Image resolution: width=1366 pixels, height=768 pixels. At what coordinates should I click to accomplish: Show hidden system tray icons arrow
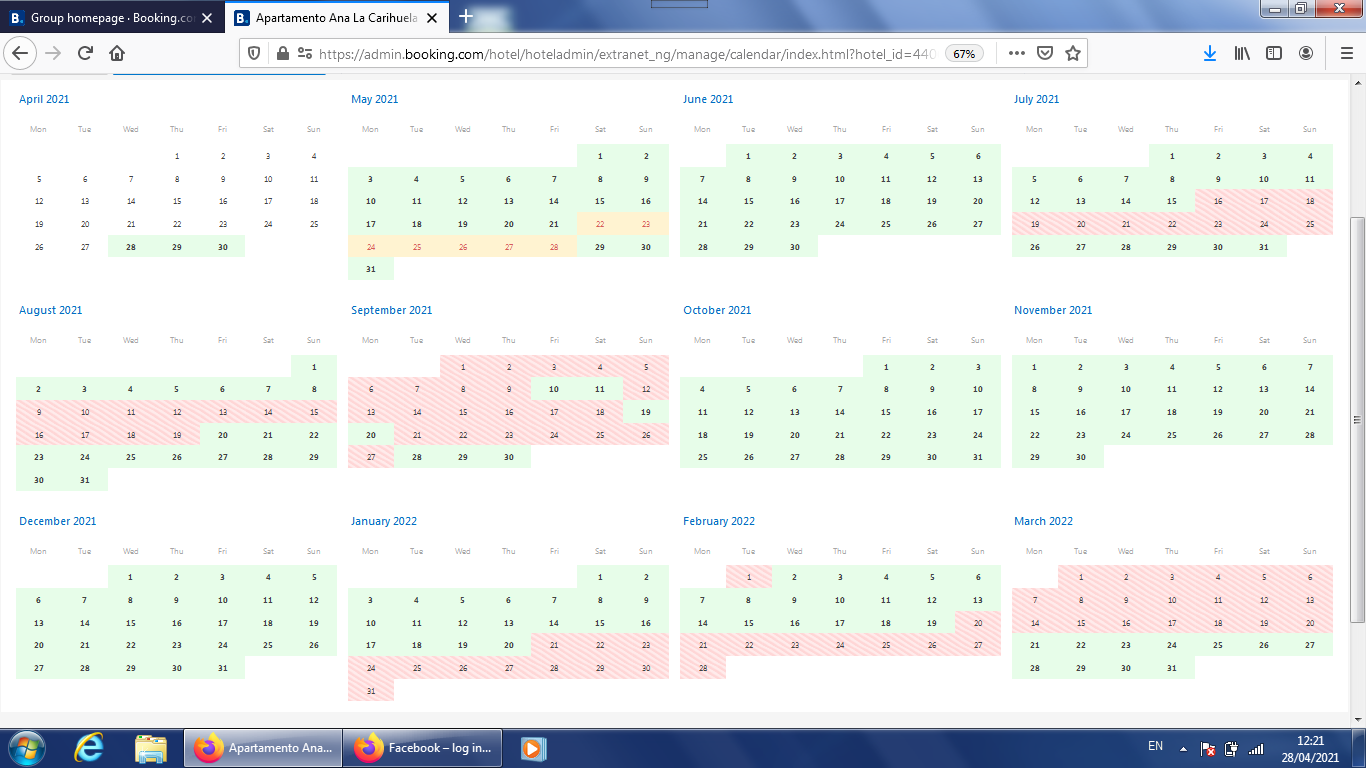(x=1183, y=748)
